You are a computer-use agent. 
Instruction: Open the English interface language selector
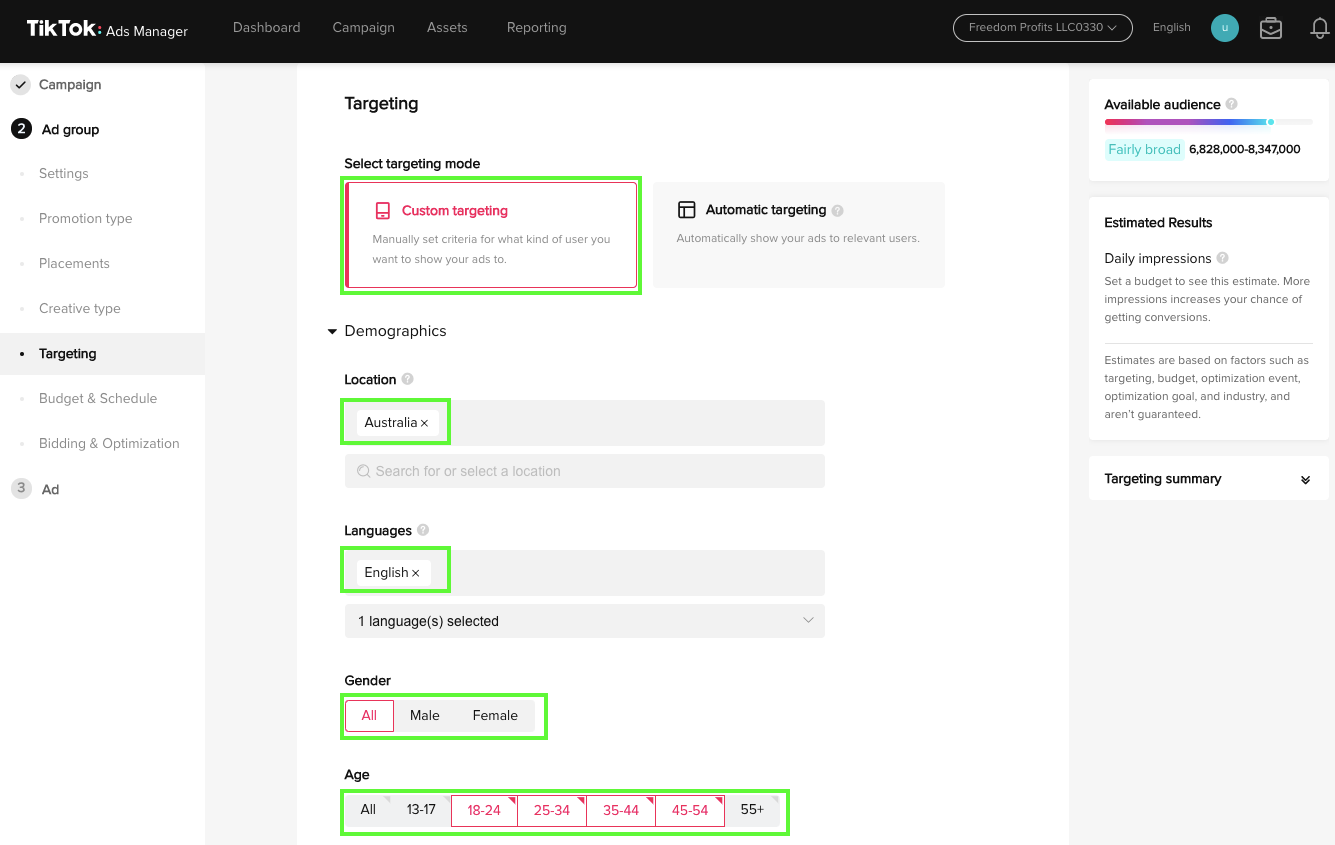tap(1171, 28)
